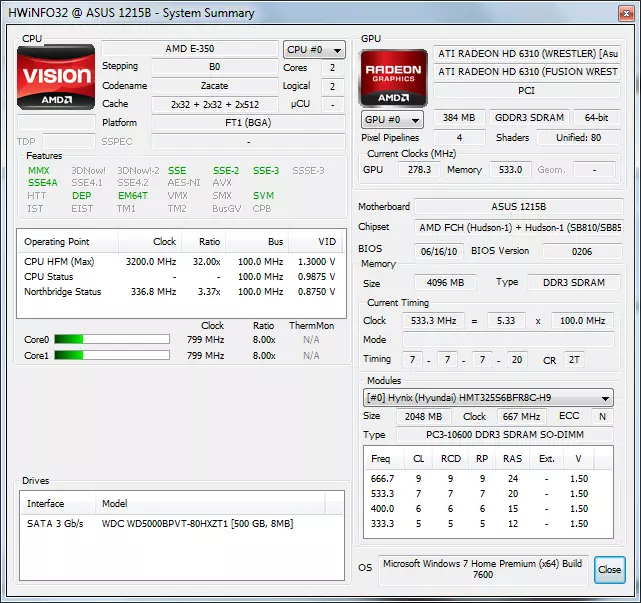Click the Radeon Graphics GPU logo
This screenshot has height=603, width=641.
393,77
